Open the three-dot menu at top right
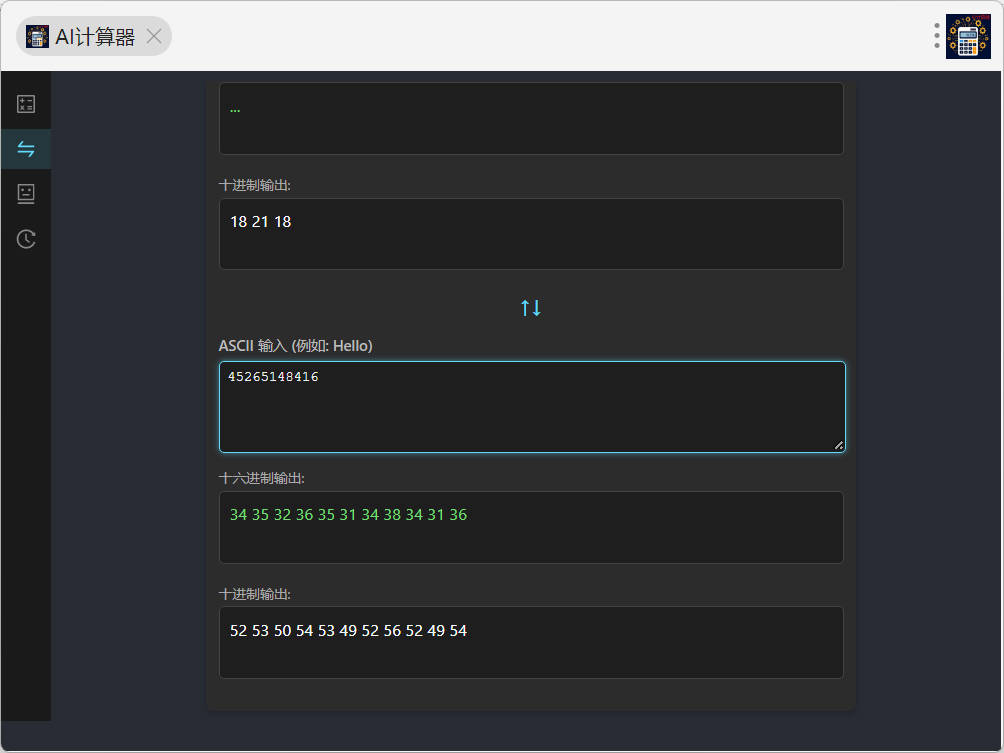The height and width of the screenshot is (753, 1004). [x=937, y=36]
